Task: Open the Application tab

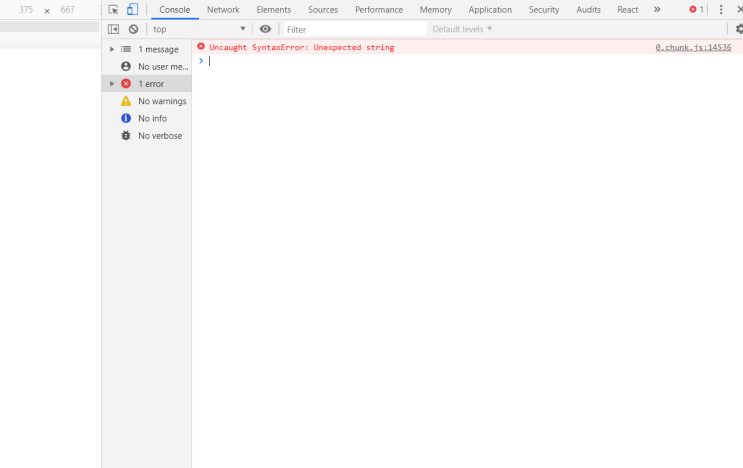Action: point(490,9)
